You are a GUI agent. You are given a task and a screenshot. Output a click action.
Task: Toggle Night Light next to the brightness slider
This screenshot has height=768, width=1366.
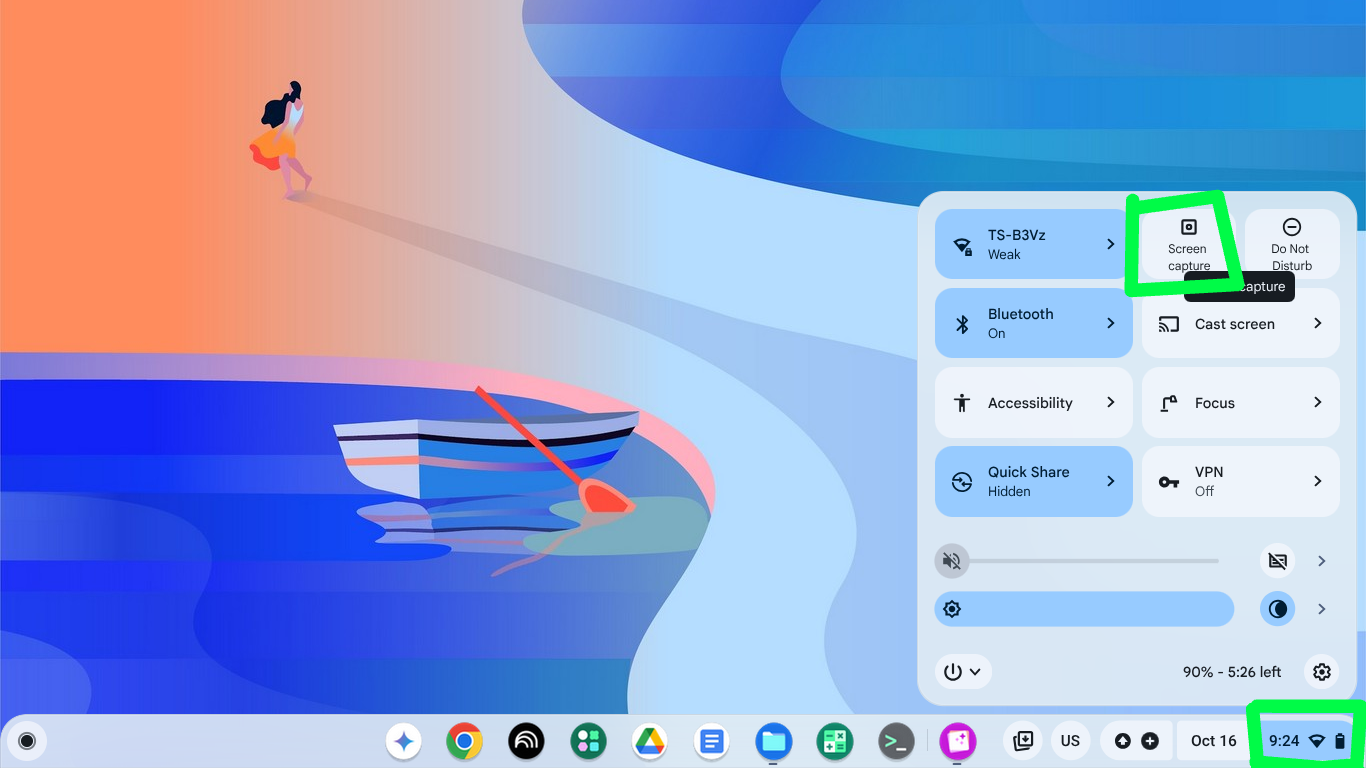[1278, 609]
